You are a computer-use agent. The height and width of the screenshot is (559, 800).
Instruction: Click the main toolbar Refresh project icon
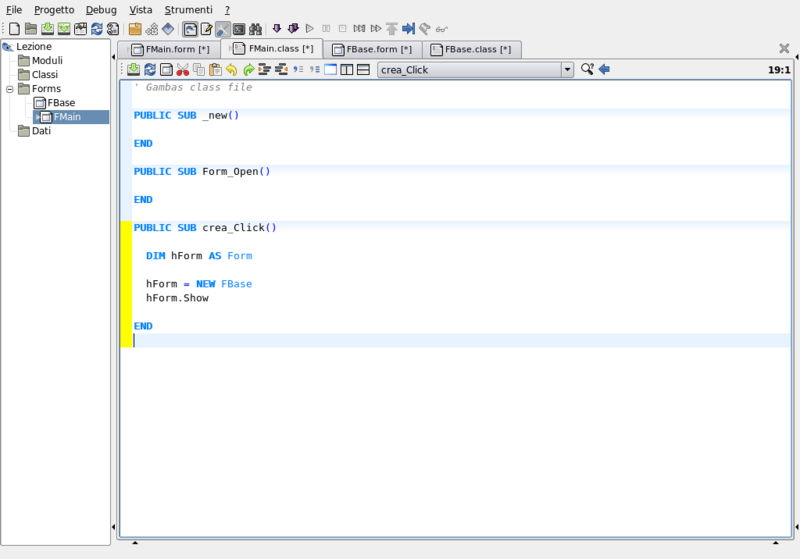tap(96, 29)
